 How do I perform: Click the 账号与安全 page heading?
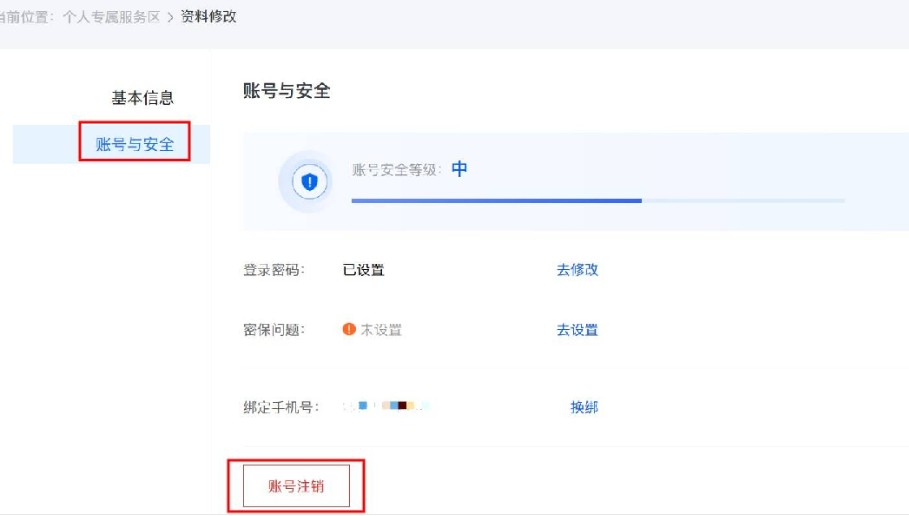click(286, 91)
